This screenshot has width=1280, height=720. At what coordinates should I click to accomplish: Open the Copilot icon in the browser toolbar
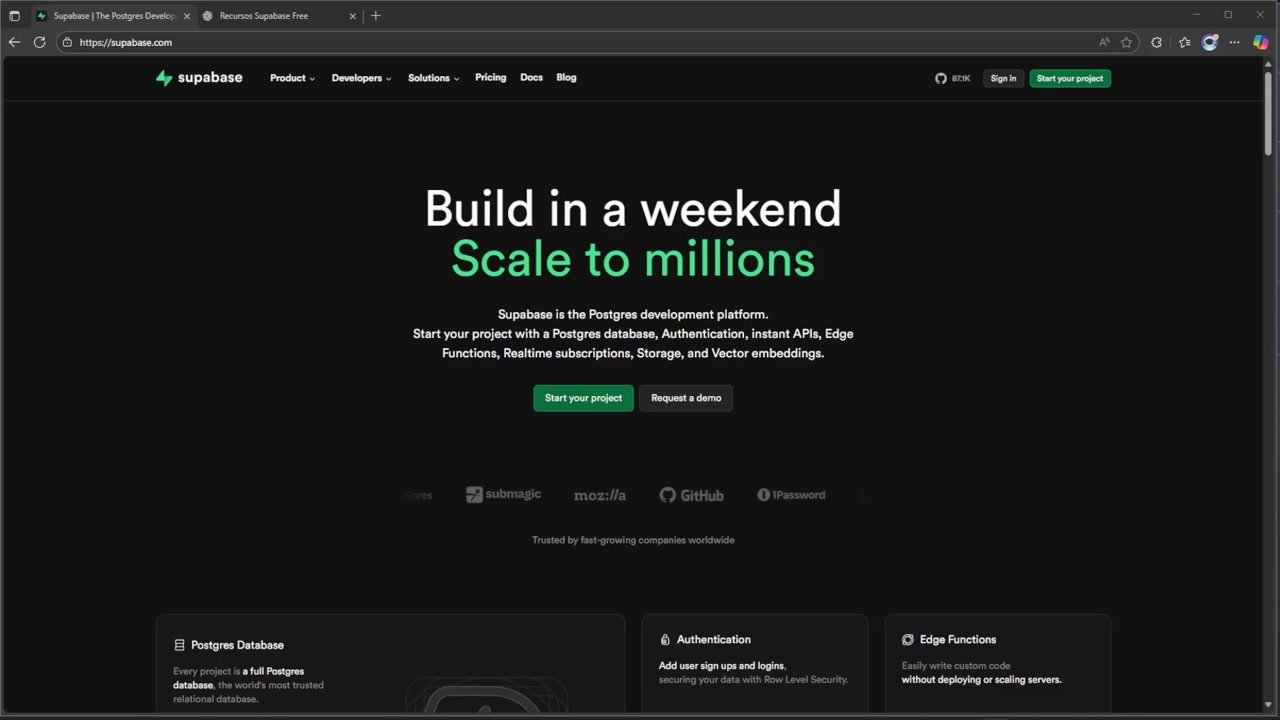tap(1261, 42)
